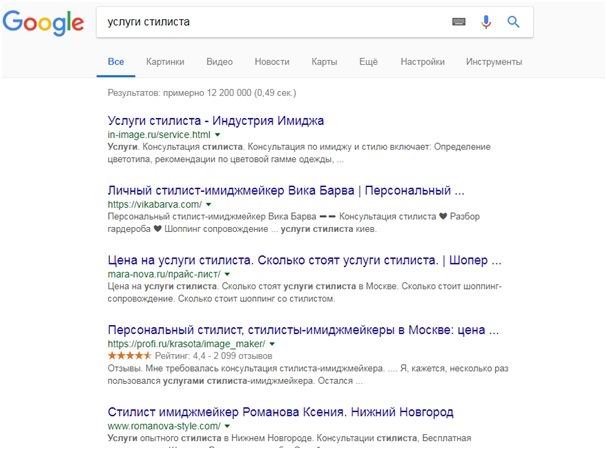Image resolution: width=607 pixels, height=450 pixels.
Task: Switch to the Картинки tab
Action: tap(165, 62)
